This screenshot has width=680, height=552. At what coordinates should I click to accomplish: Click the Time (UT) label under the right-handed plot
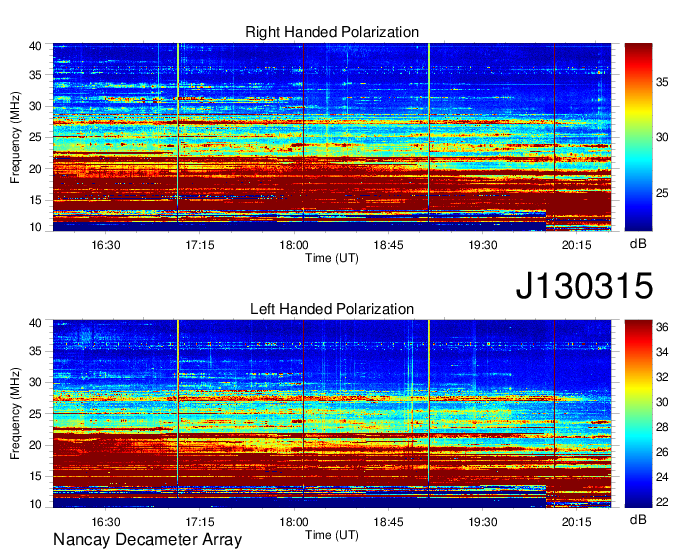[332, 258]
